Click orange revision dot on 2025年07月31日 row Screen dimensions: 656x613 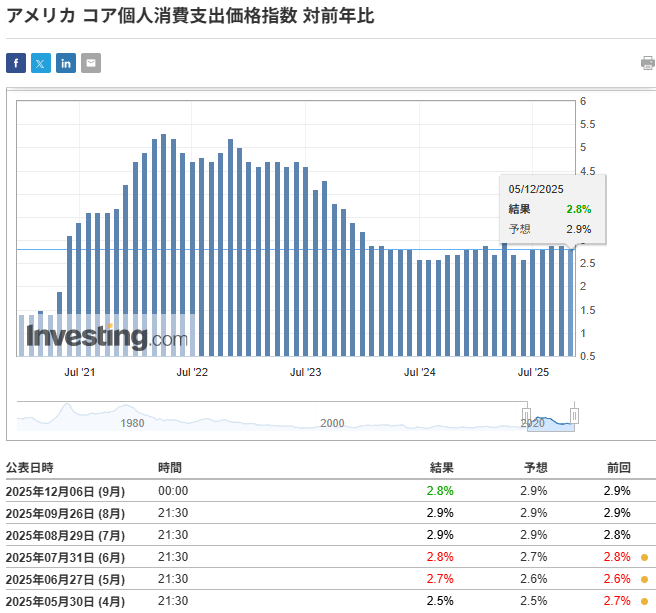coord(645,557)
